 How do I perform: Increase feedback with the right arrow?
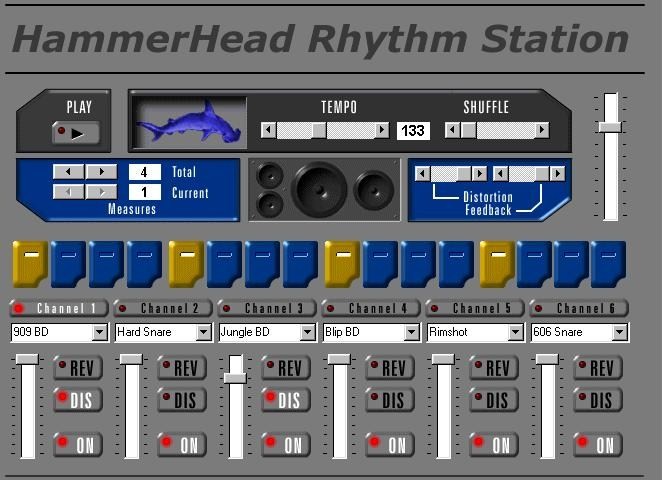click(557, 174)
